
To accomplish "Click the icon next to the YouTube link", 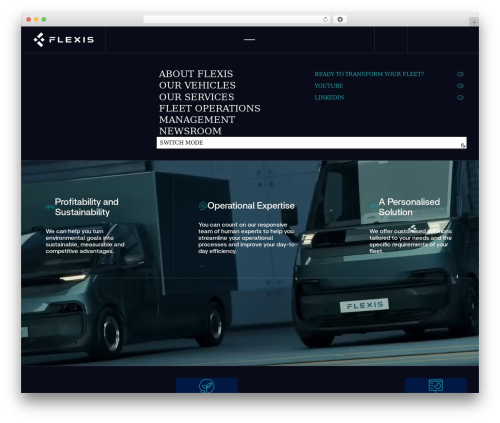I will (460, 86).
